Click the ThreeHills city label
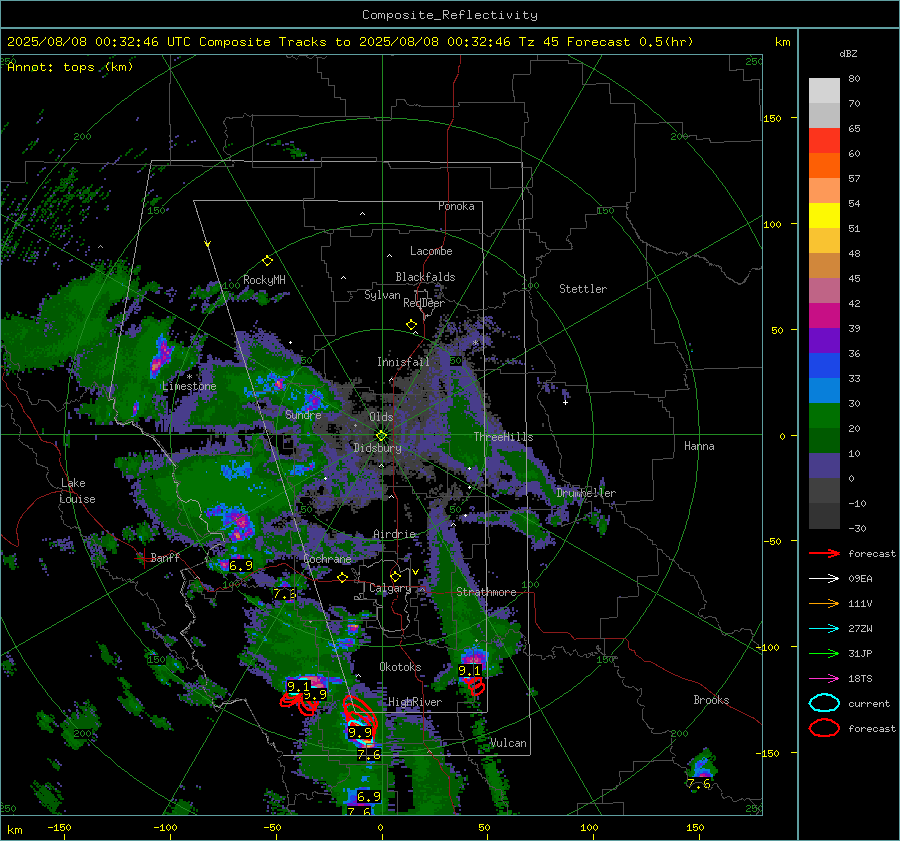Viewport: 900px width, 841px height. click(x=503, y=437)
